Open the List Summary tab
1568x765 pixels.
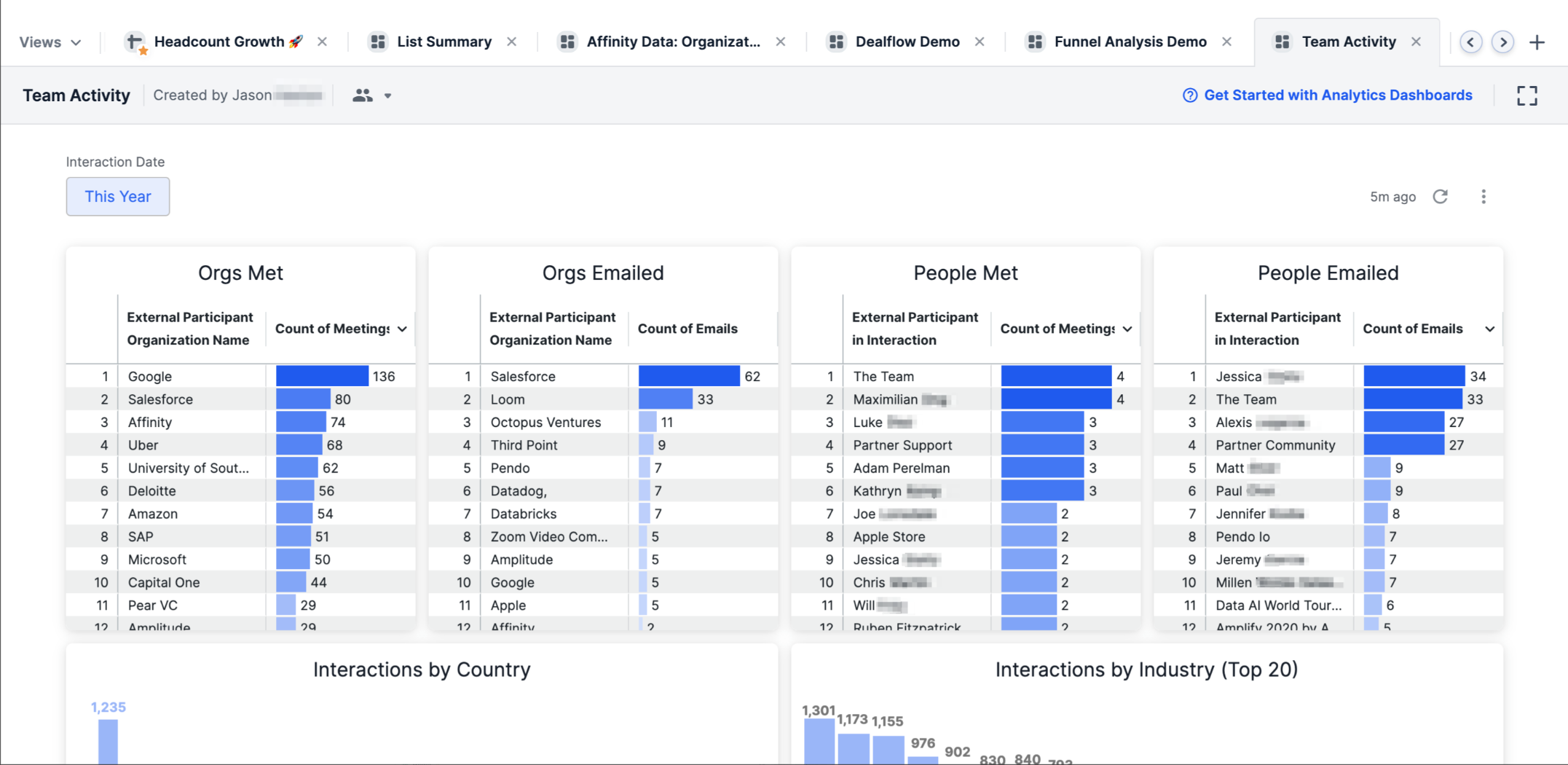pos(443,42)
